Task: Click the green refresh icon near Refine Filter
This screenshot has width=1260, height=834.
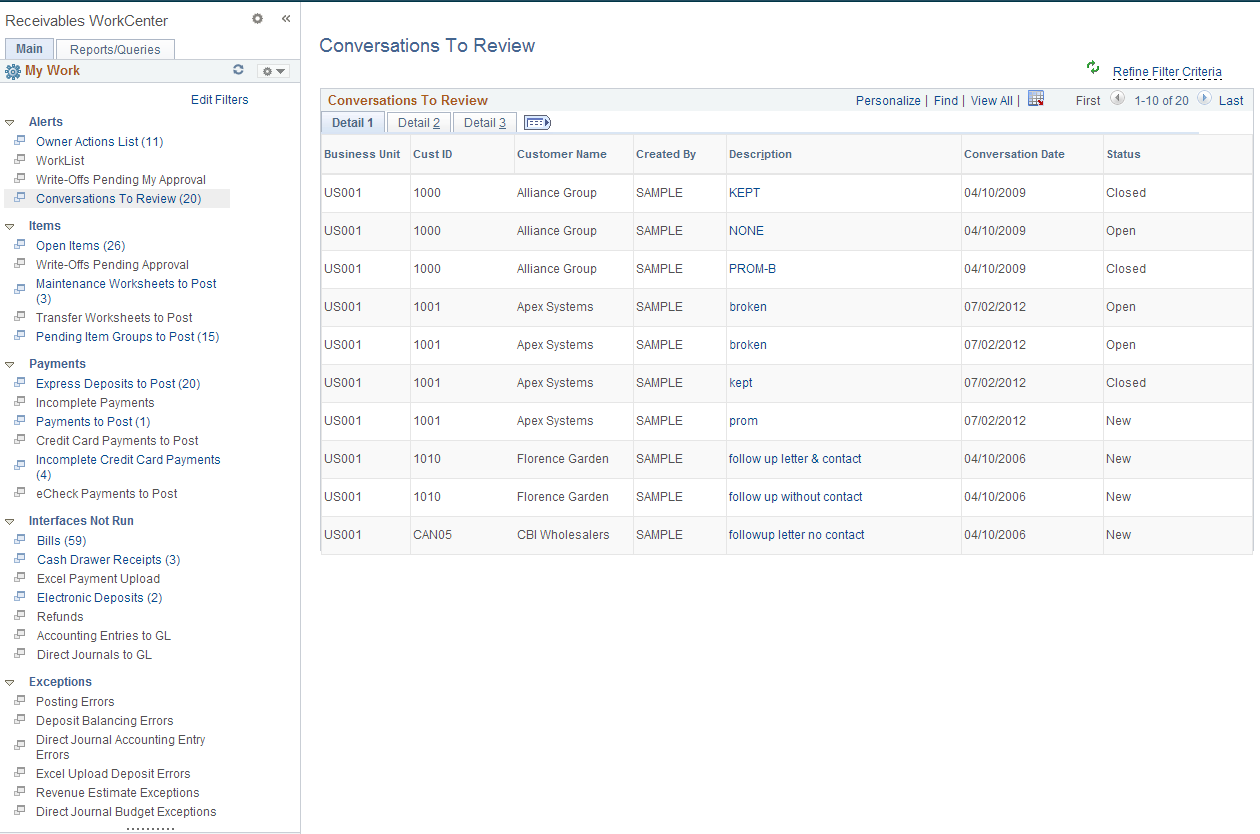Action: [x=1093, y=67]
